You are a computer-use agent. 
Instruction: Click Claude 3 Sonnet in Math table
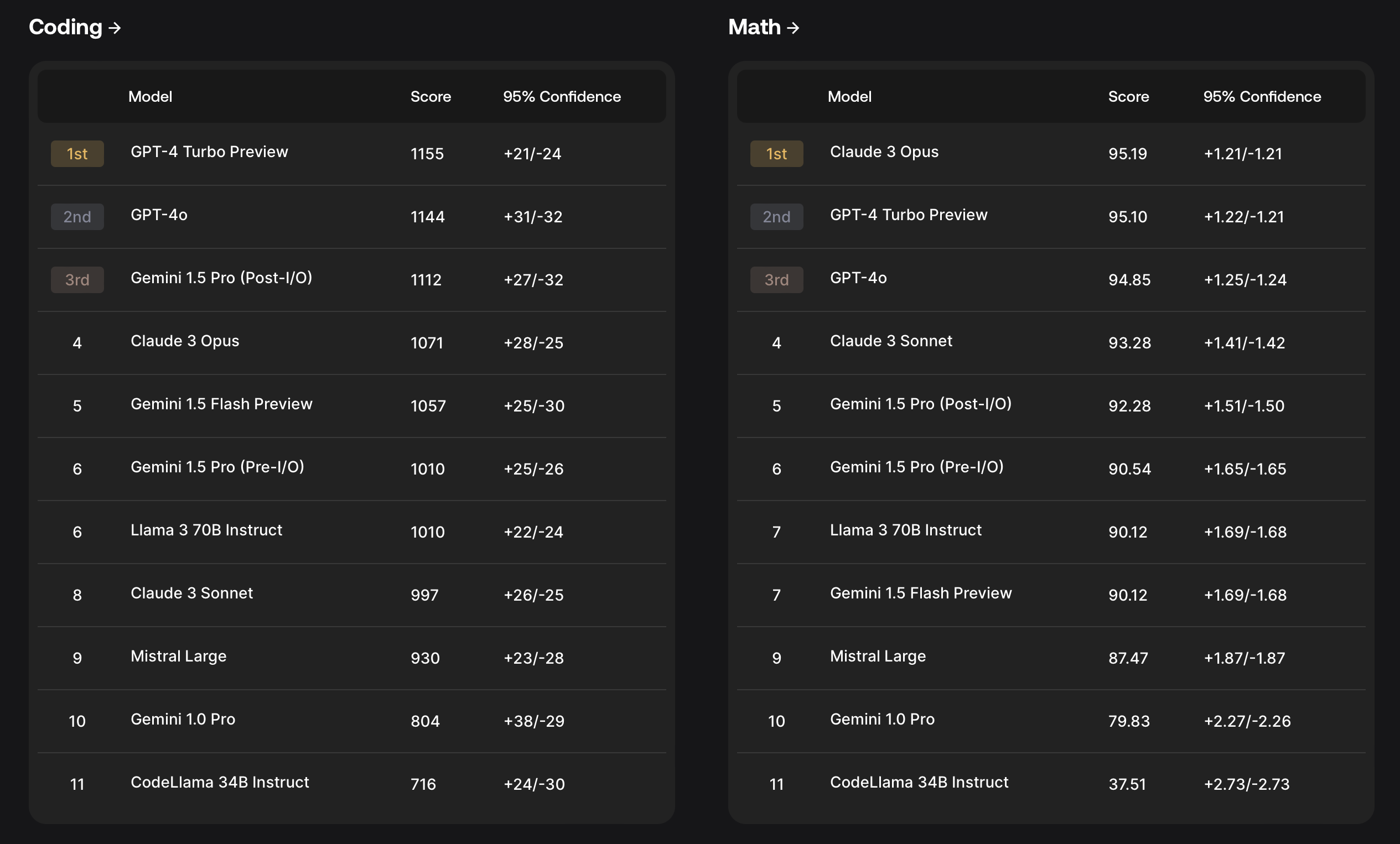[x=890, y=341]
